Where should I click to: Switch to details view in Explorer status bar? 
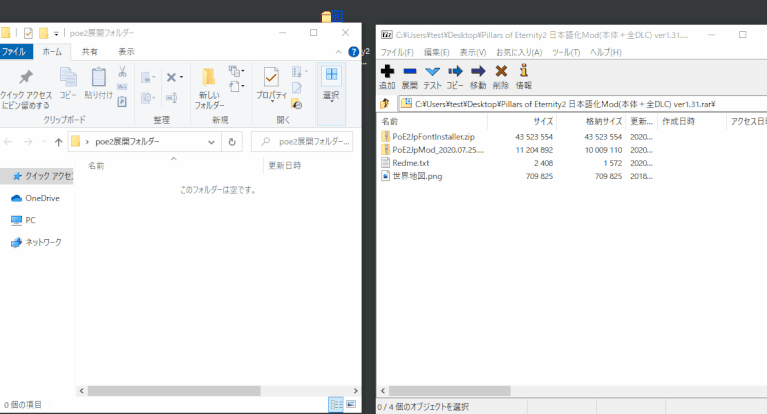click(x=335, y=404)
